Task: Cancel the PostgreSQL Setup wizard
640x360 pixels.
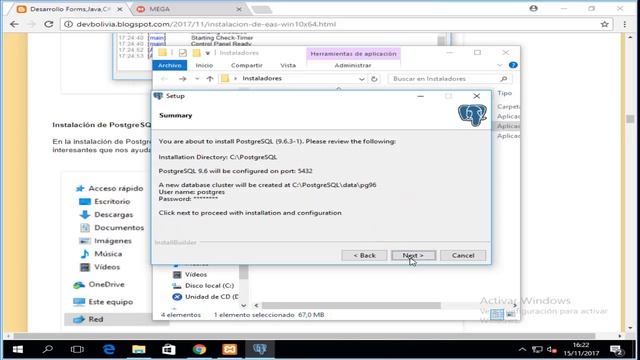Action: point(463,256)
